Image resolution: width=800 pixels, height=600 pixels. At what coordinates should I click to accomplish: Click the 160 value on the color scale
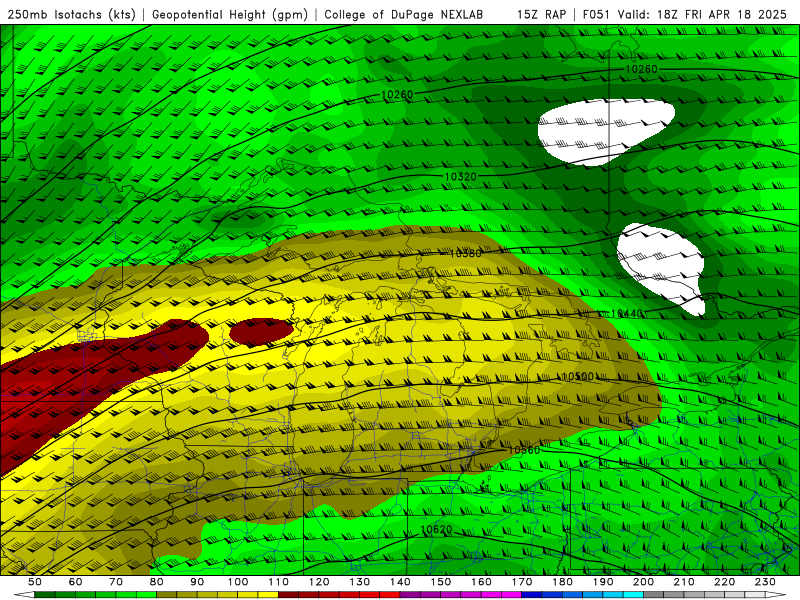coord(481,582)
